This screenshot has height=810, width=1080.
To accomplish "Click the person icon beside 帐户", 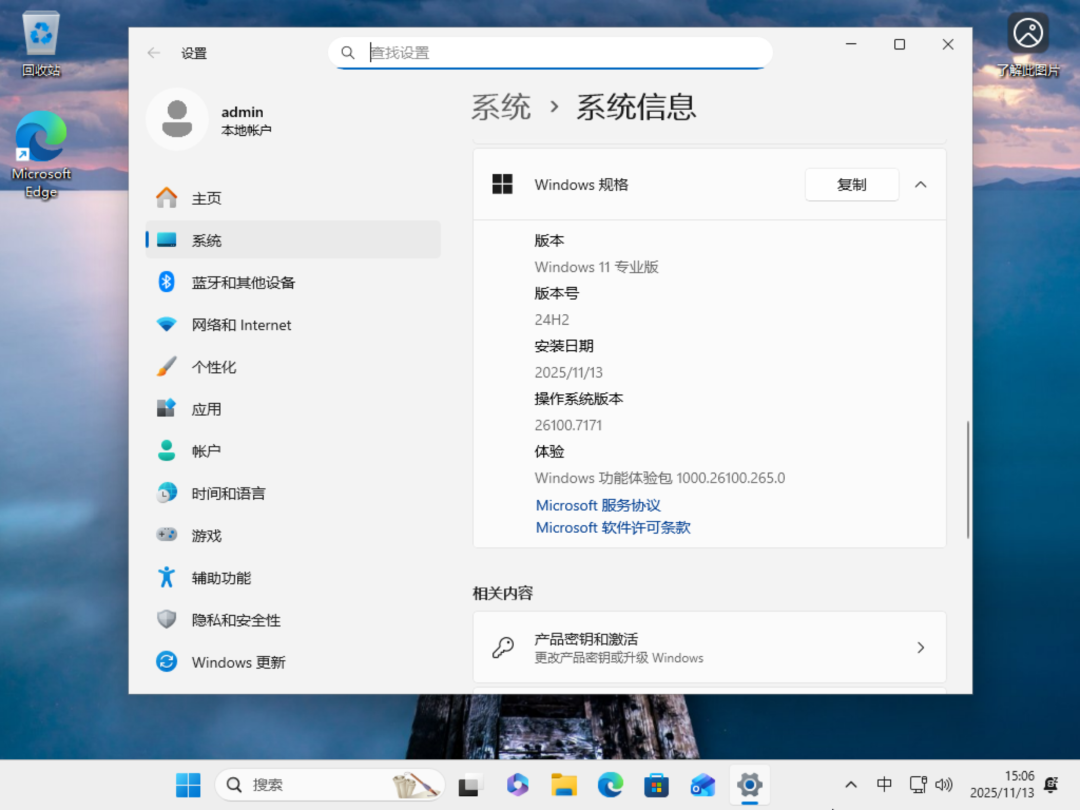I will click(x=167, y=450).
